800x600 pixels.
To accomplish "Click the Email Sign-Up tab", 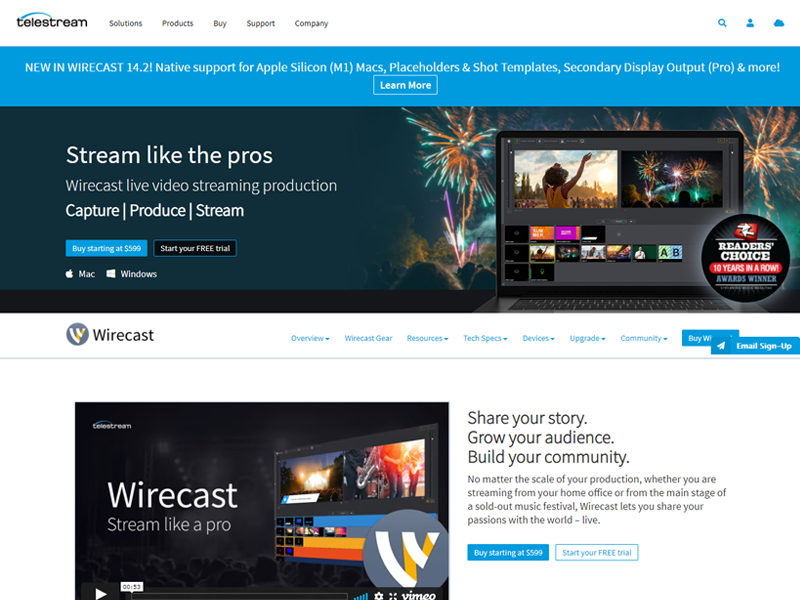I will (x=756, y=346).
